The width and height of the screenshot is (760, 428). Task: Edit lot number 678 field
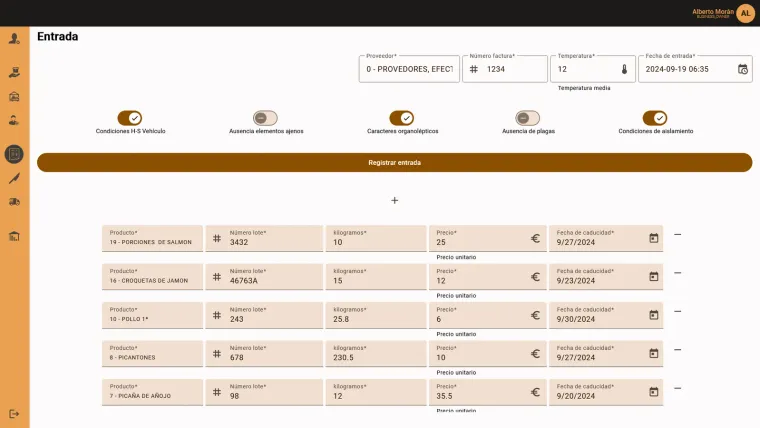coord(264,353)
